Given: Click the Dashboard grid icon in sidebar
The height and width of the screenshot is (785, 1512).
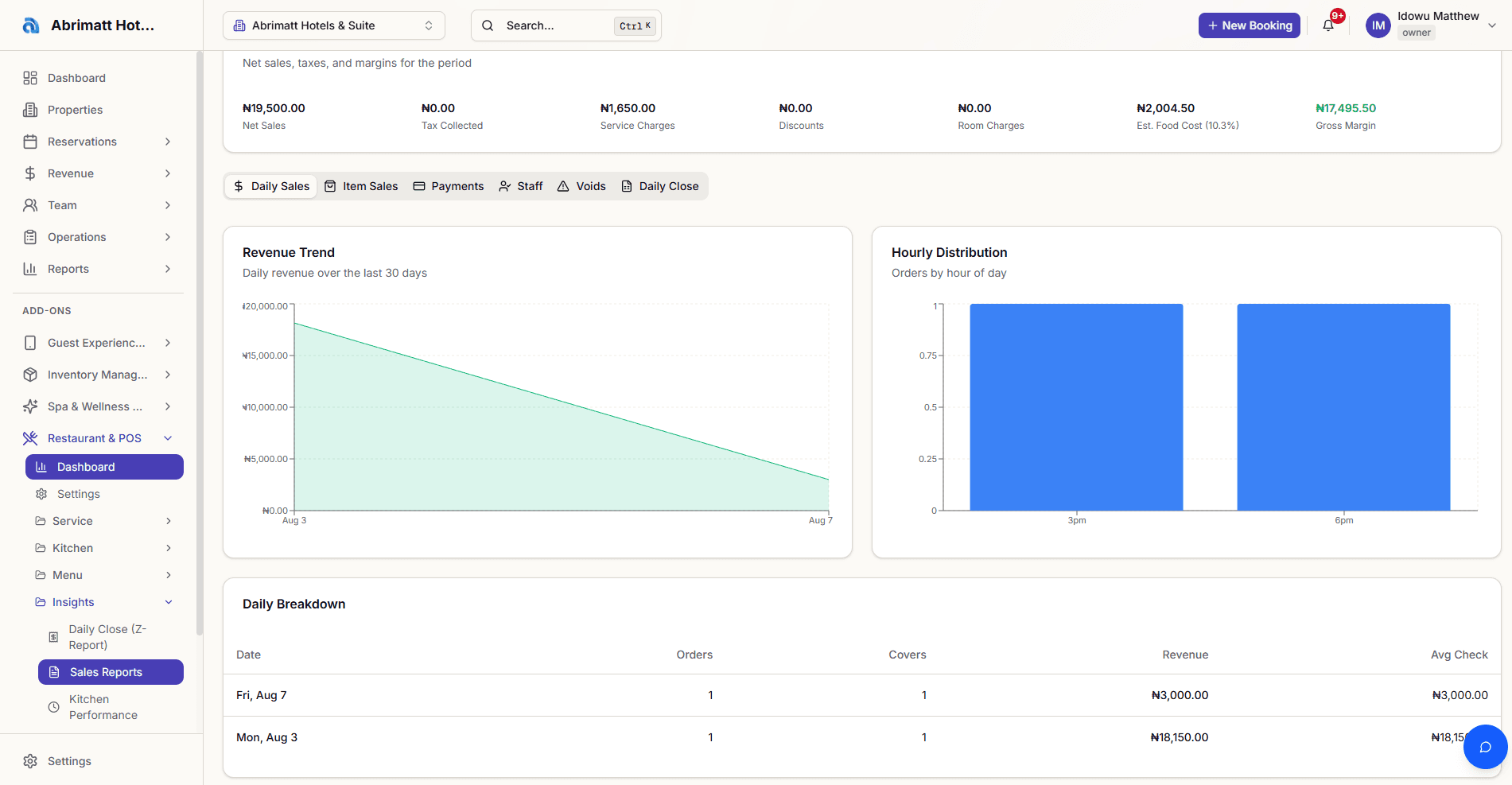Looking at the screenshot, I should 30,78.
